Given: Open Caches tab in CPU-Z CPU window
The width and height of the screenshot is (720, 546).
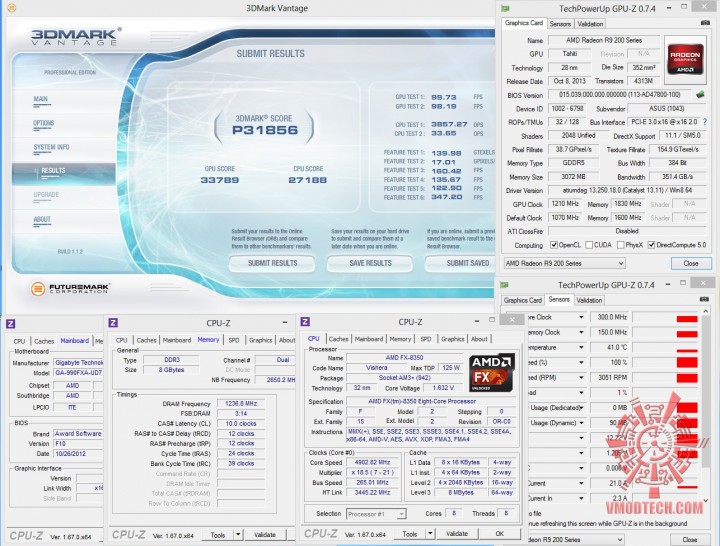Looking at the screenshot, I should point(338,339).
